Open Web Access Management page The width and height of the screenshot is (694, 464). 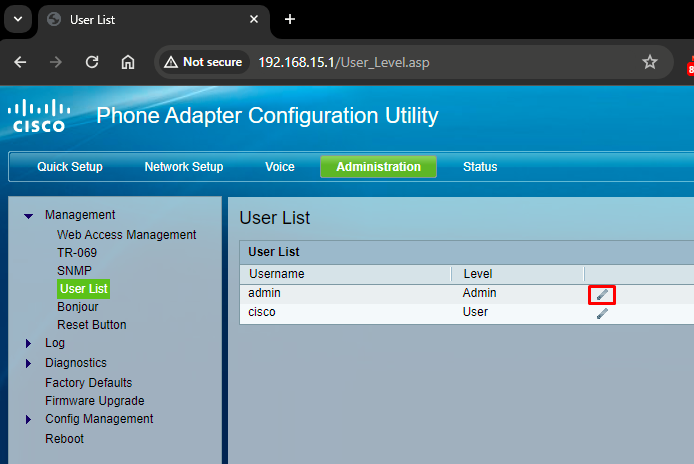pyautogui.click(x=127, y=235)
